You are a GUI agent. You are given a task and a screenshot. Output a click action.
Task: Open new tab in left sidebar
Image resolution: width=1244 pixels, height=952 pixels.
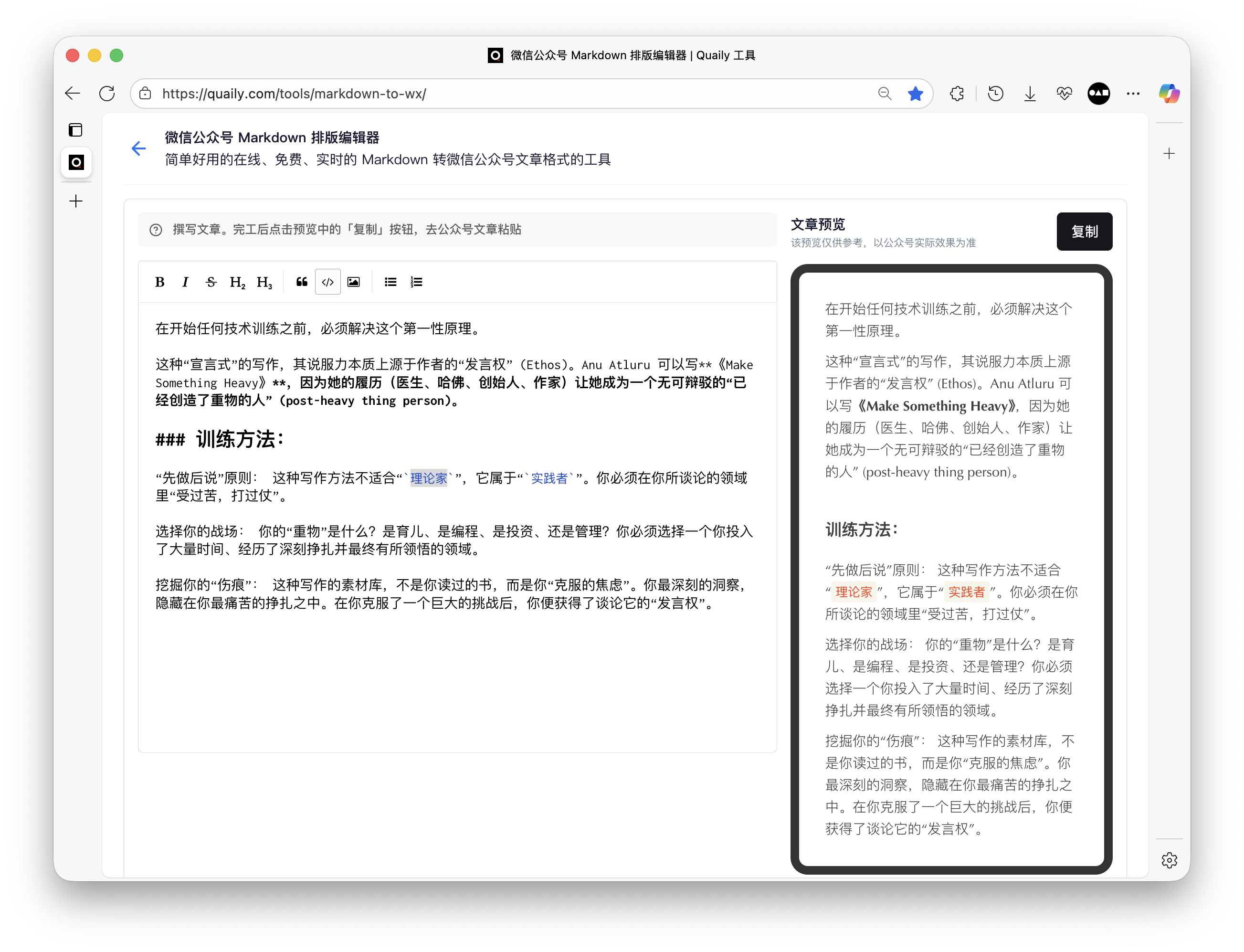76,201
